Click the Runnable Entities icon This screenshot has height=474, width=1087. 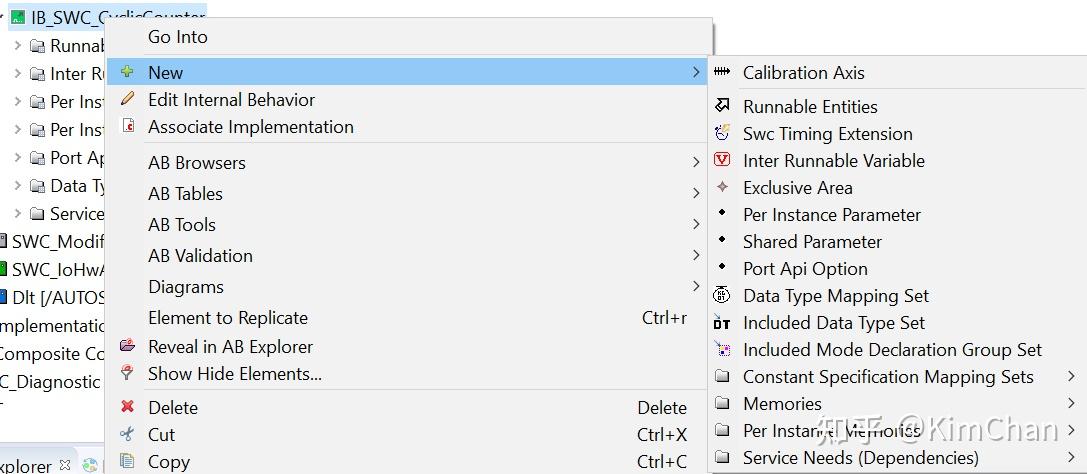[x=722, y=106]
